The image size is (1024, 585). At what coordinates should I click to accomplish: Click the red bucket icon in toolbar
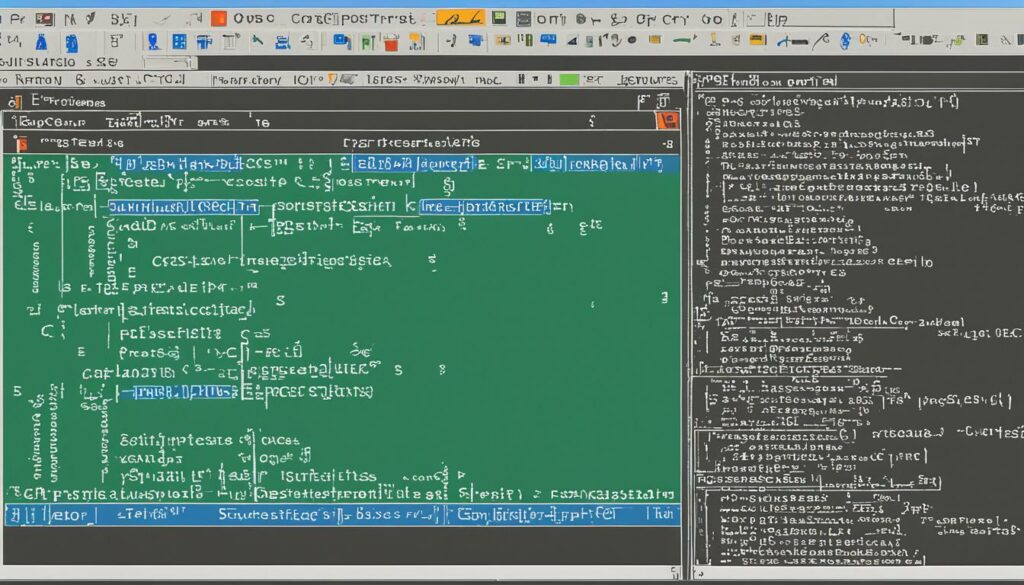pos(391,43)
